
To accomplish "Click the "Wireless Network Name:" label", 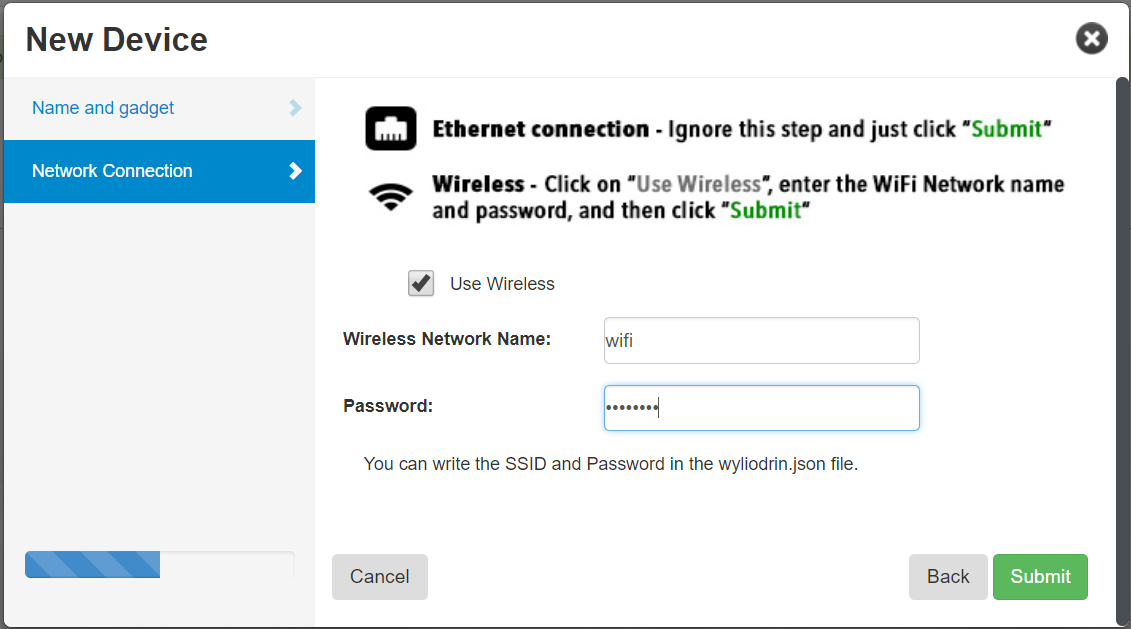I will (447, 339).
